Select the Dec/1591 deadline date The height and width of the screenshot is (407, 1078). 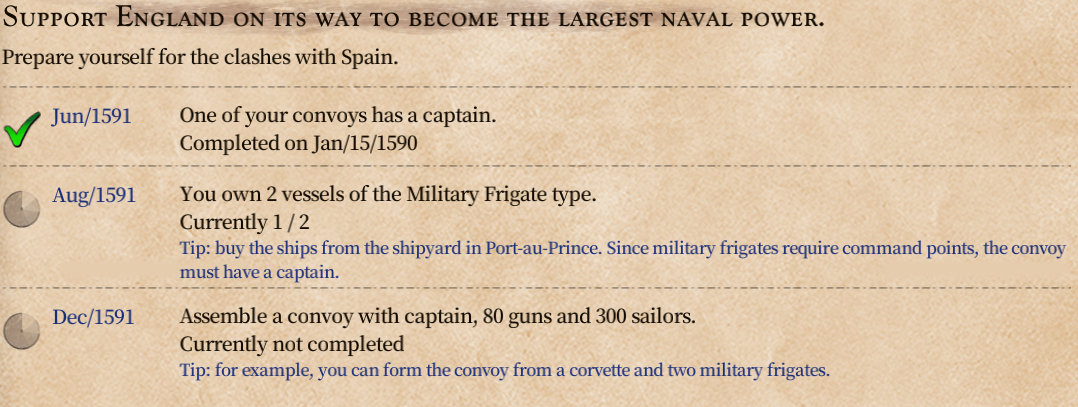(x=93, y=317)
